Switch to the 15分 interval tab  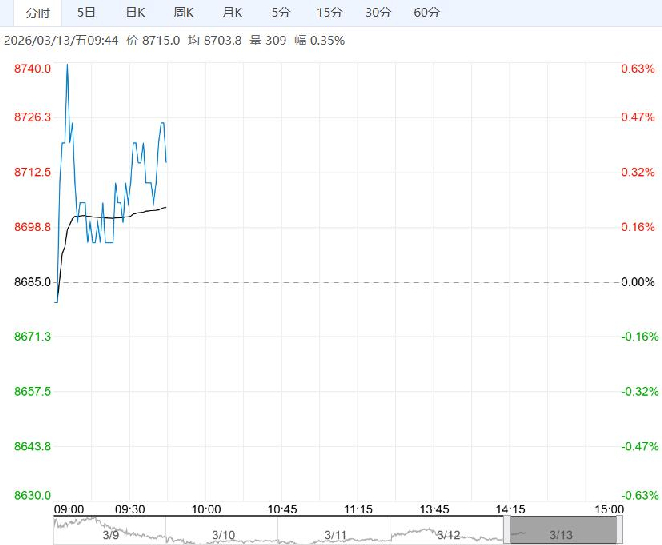(x=329, y=13)
